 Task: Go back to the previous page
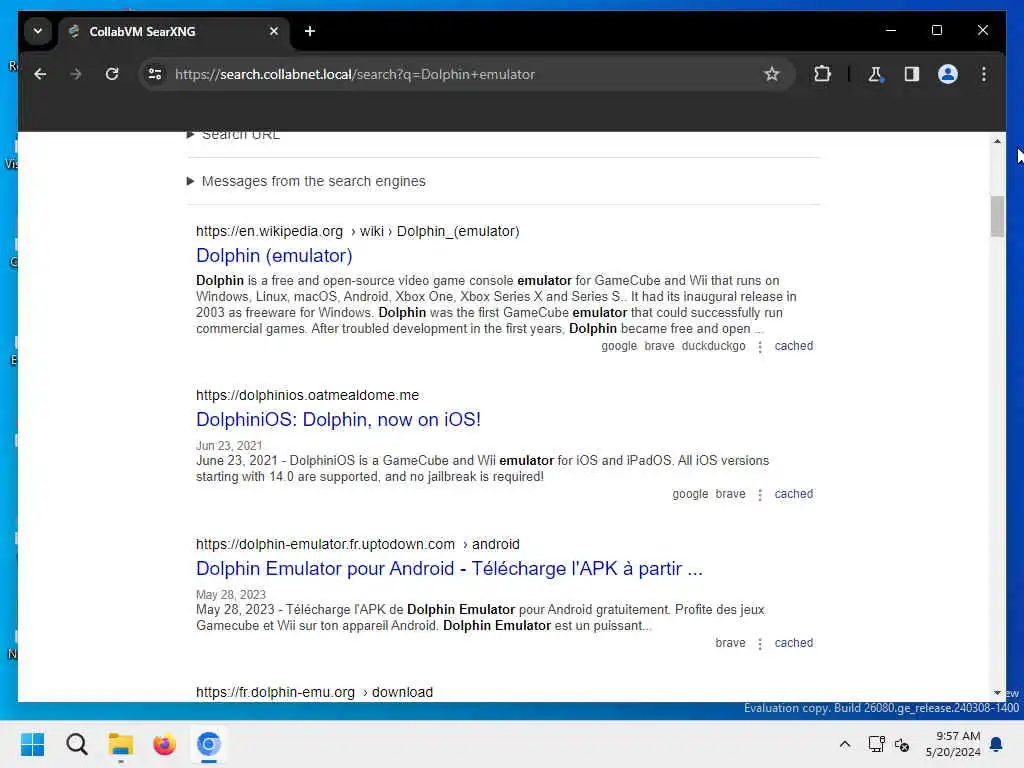pos(40,74)
